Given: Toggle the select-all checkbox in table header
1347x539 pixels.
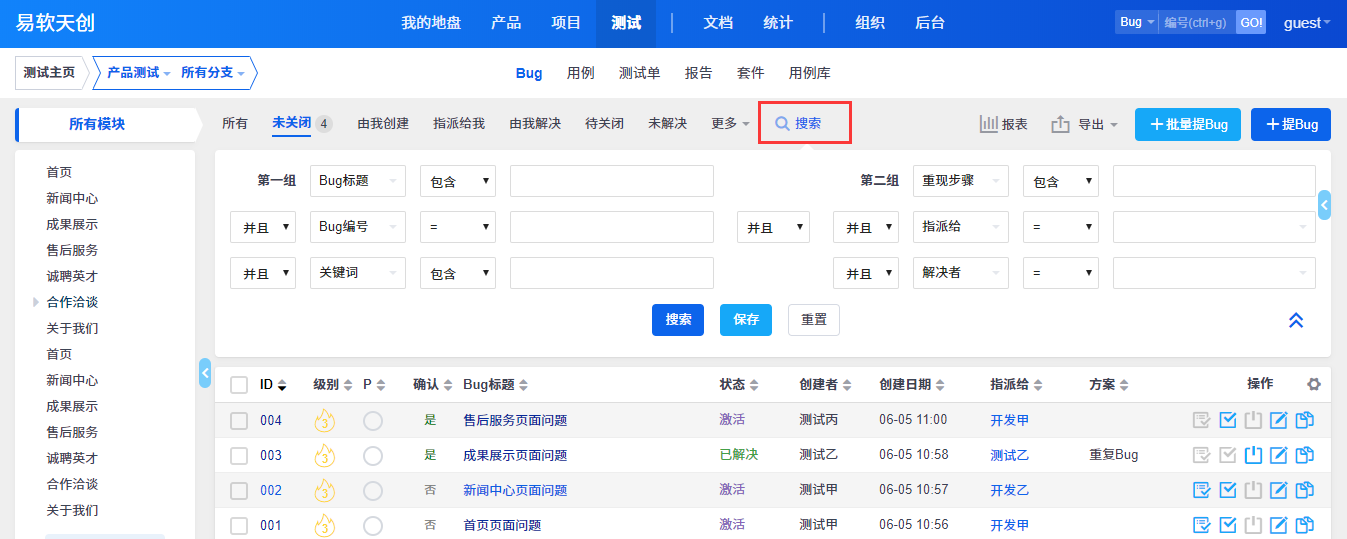Looking at the screenshot, I should pyautogui.click(x=239, y=384).
